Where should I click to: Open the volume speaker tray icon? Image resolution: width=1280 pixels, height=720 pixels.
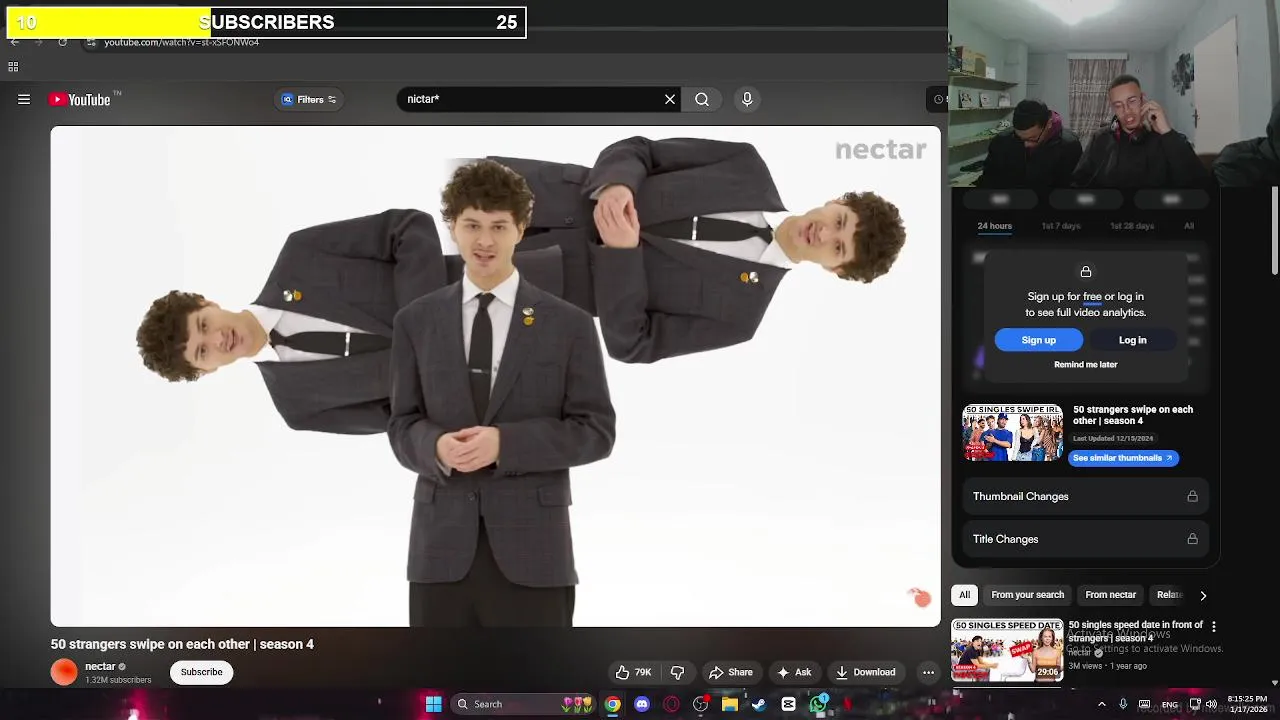(1212, 704)
